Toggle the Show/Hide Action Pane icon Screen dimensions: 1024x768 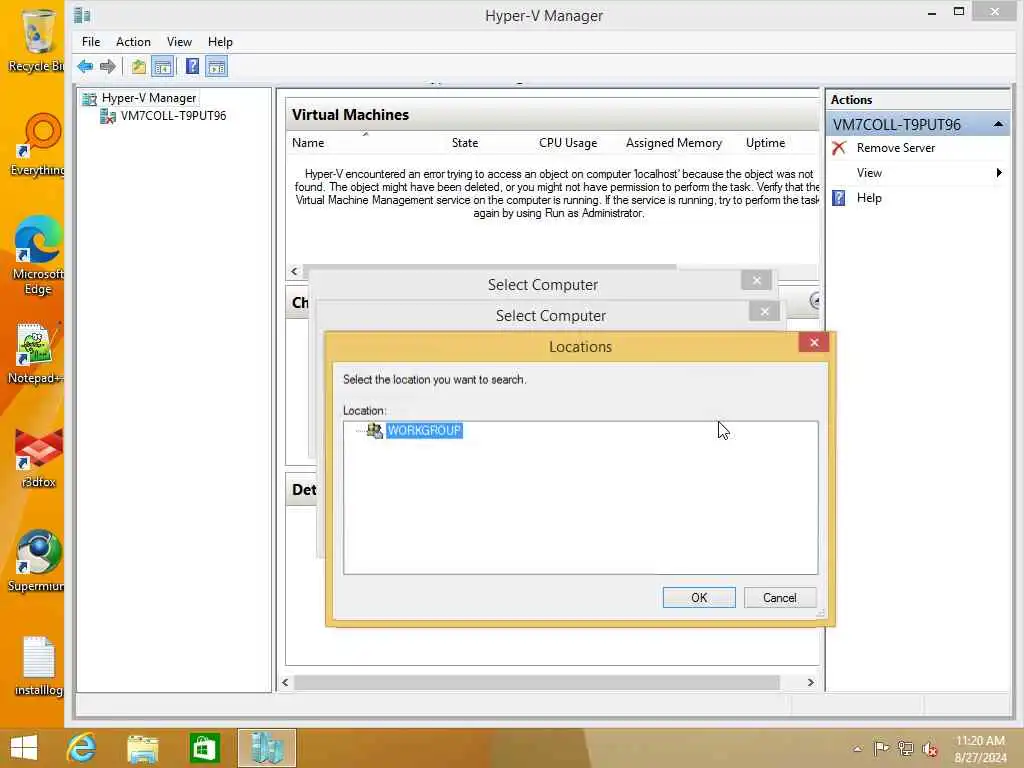pyautogui.click(x=216, y=66)
